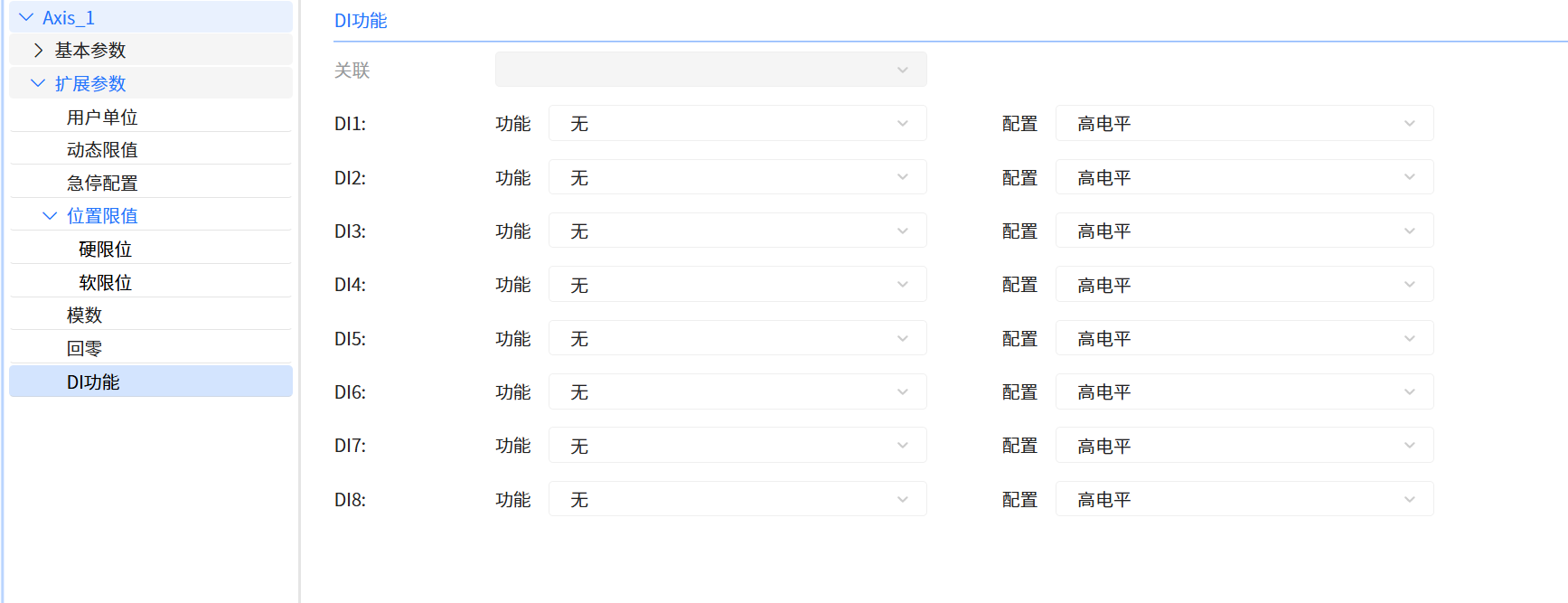This screenshot has width=1568, height=603.
Task: Open the DI6 功能 dropdown
Action: [737, 392]
